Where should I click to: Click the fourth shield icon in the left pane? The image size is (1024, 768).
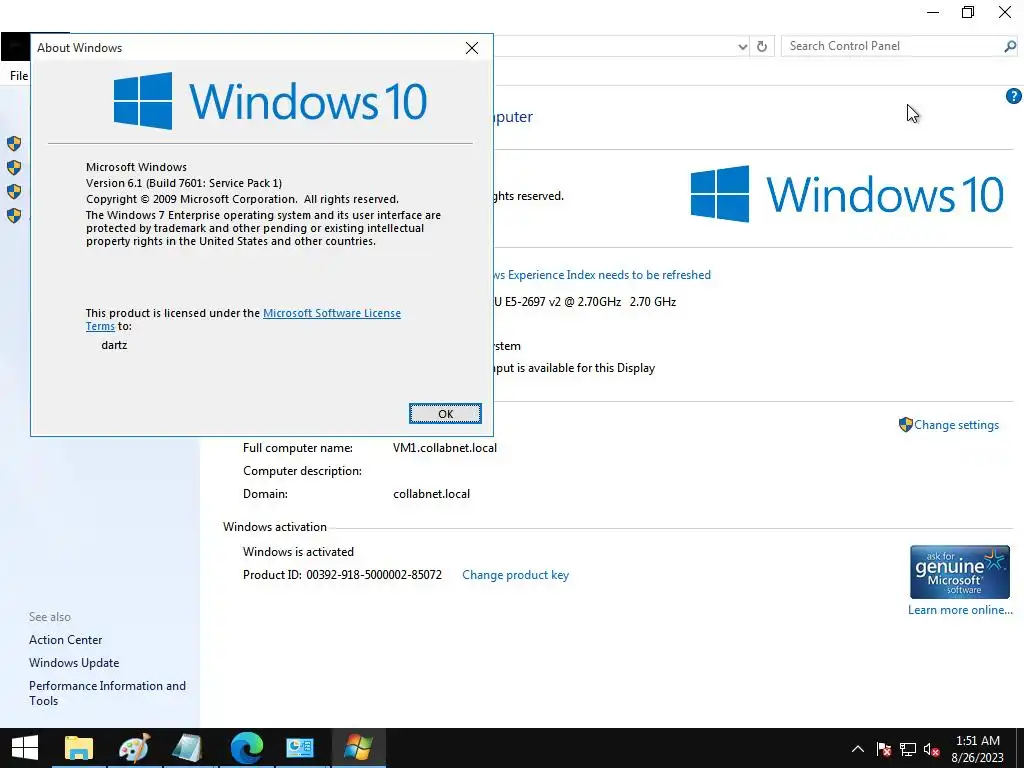tap(14, 216)
